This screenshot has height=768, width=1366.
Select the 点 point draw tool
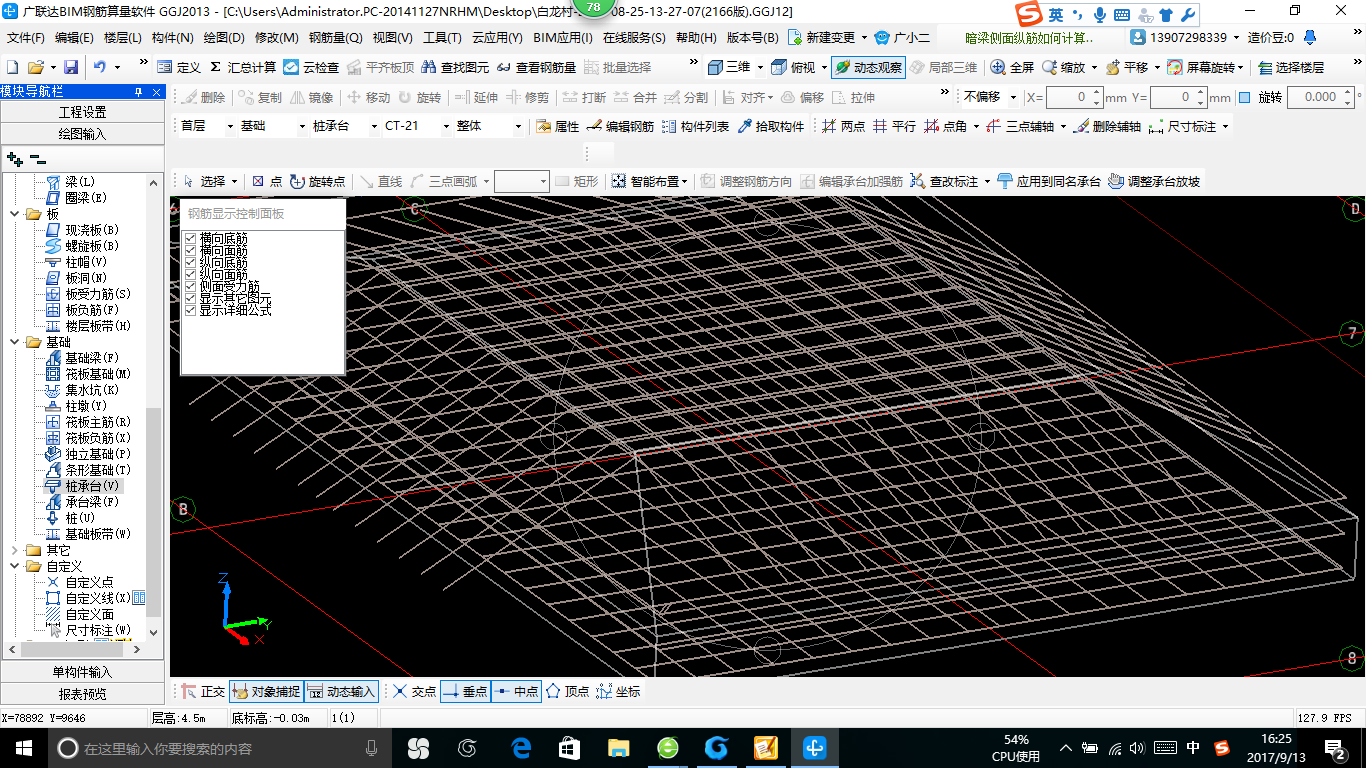click(267, 181)
